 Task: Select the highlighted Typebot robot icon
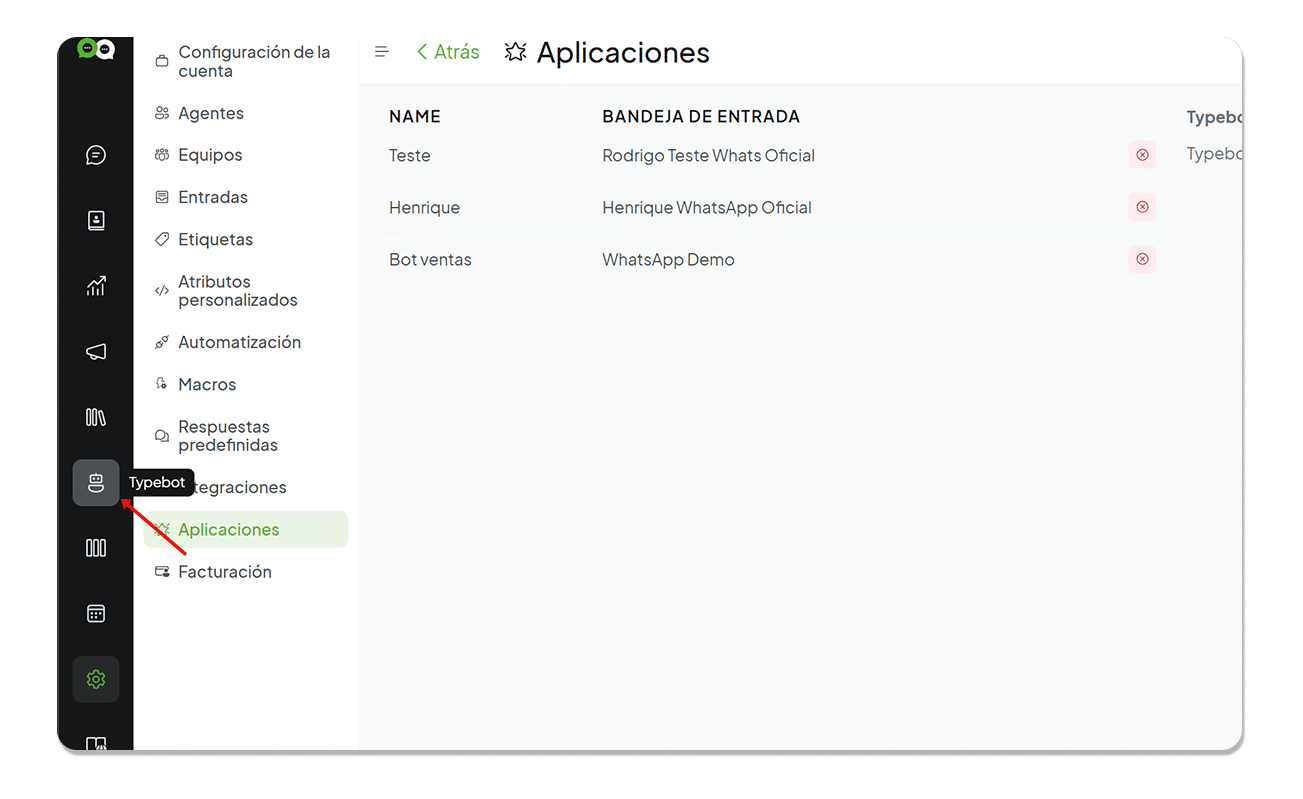95,482
